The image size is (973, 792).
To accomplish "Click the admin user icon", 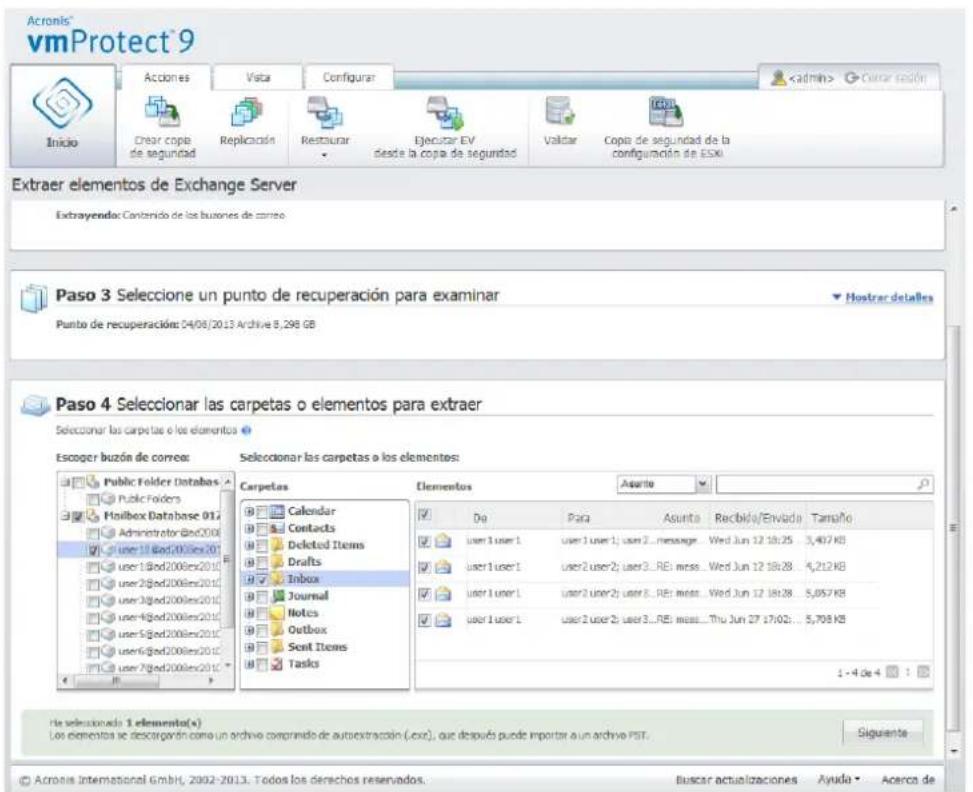I will [778, 78].
